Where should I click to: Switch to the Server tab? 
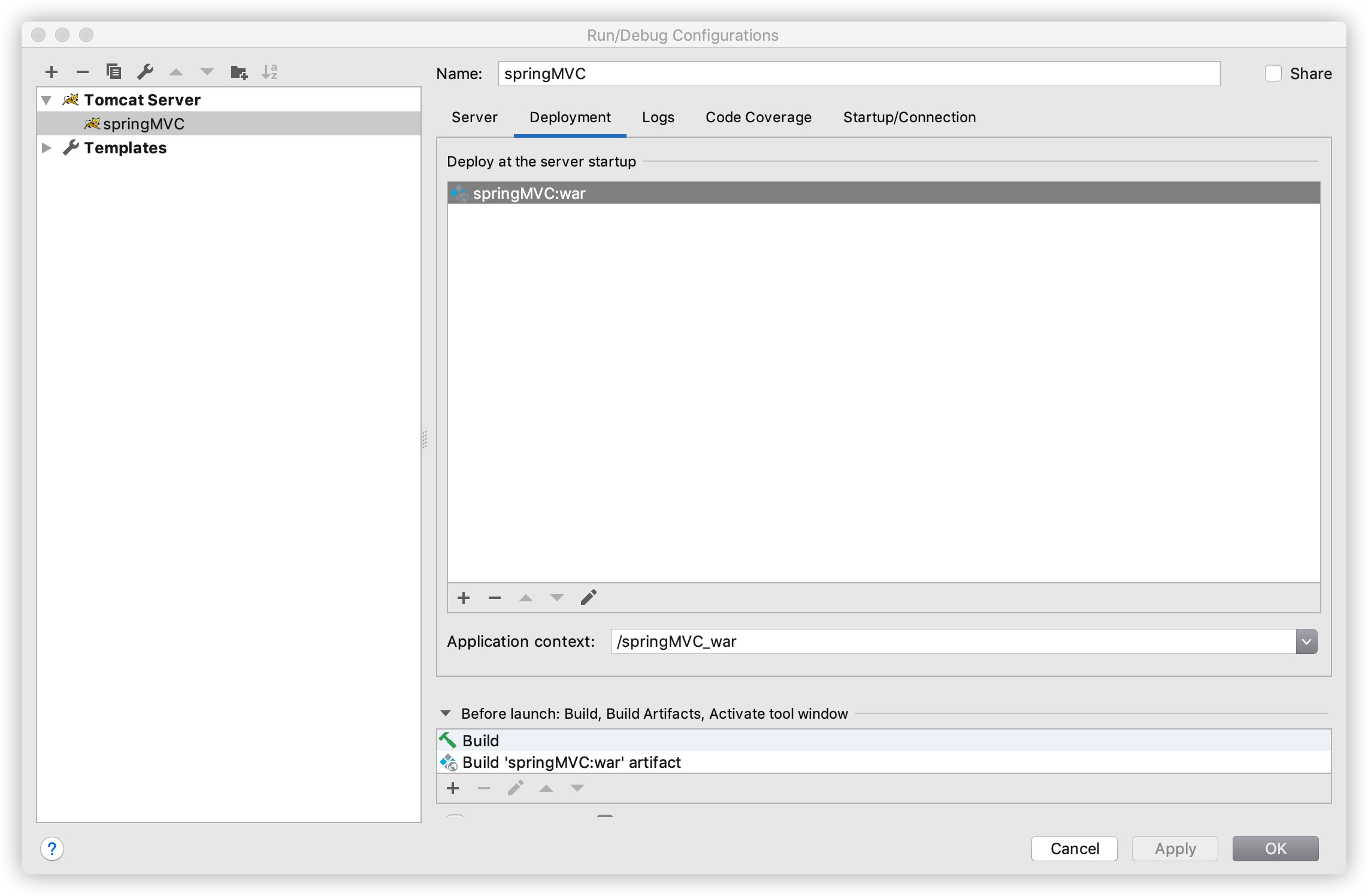(x=474, y=117)
